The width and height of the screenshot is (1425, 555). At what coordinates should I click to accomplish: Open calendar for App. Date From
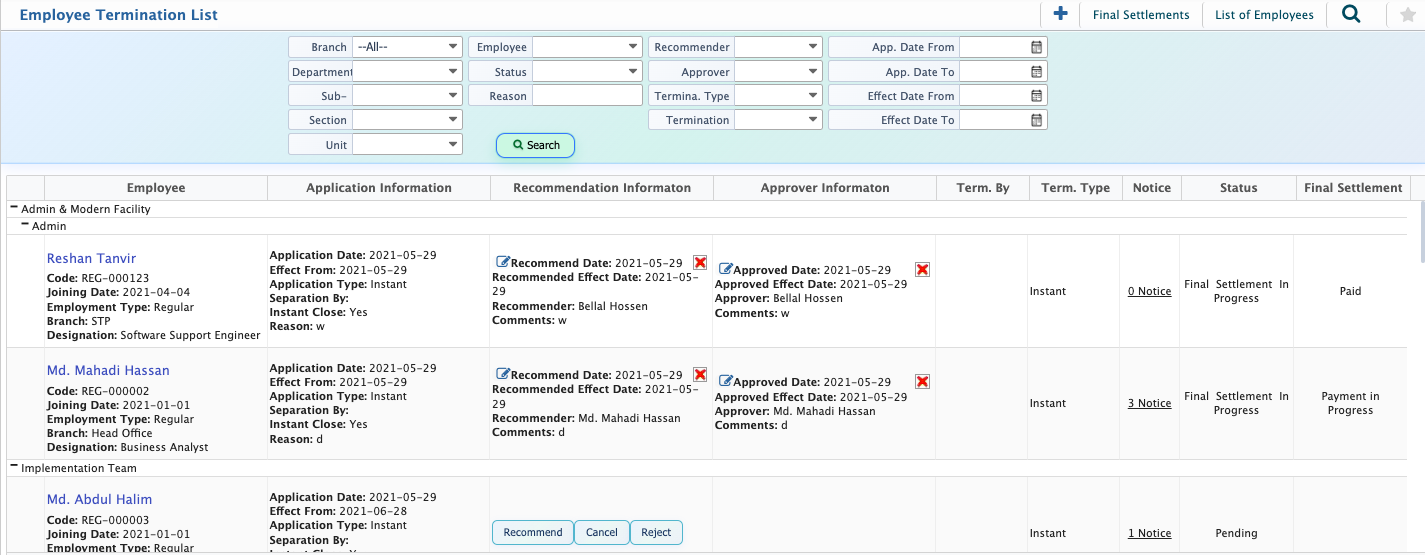coord(1037,47)
